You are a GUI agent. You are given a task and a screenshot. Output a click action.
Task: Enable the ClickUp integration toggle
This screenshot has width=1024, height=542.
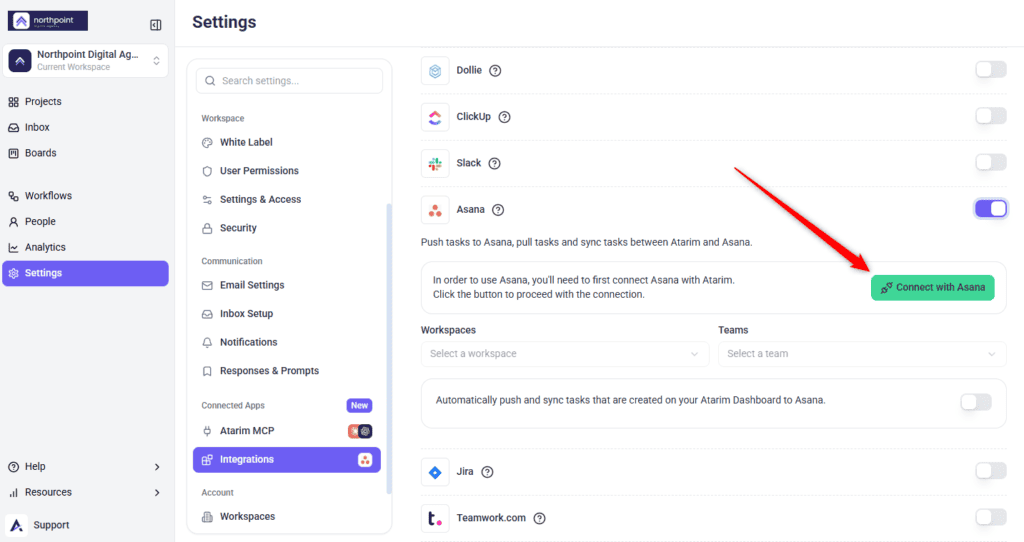991,116
